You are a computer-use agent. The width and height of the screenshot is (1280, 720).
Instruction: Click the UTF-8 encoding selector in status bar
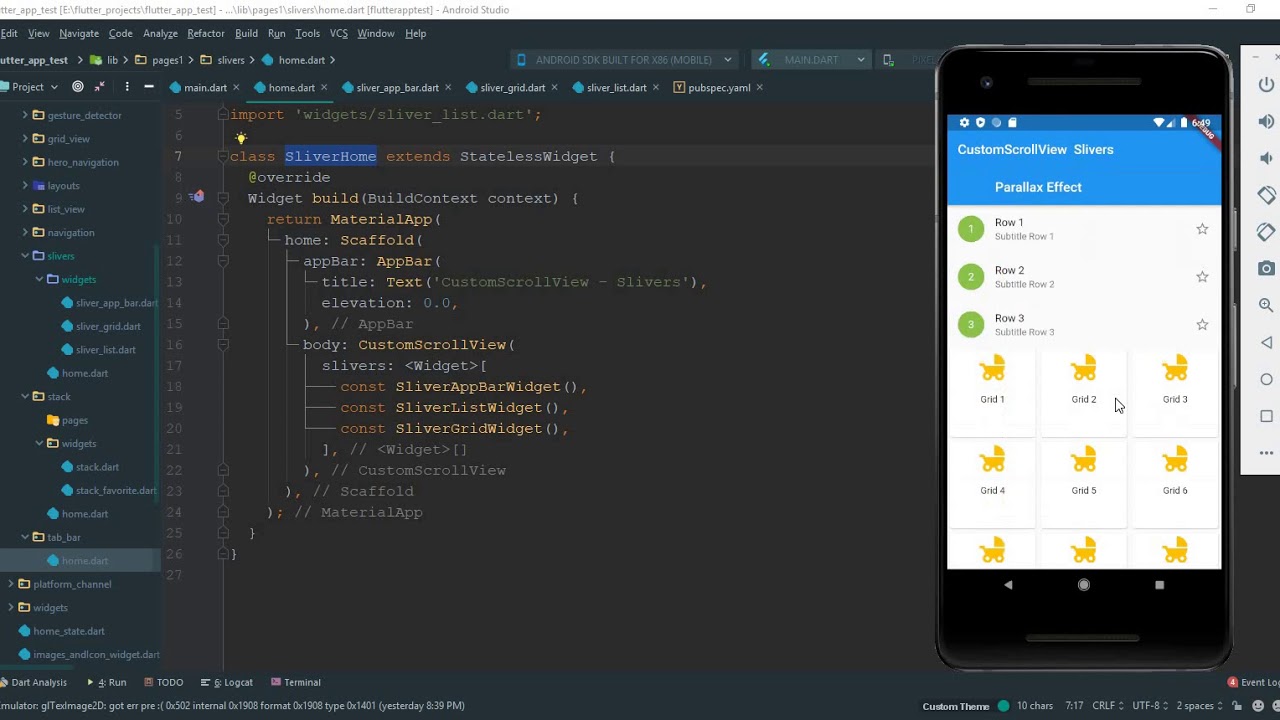[1150, 706]
